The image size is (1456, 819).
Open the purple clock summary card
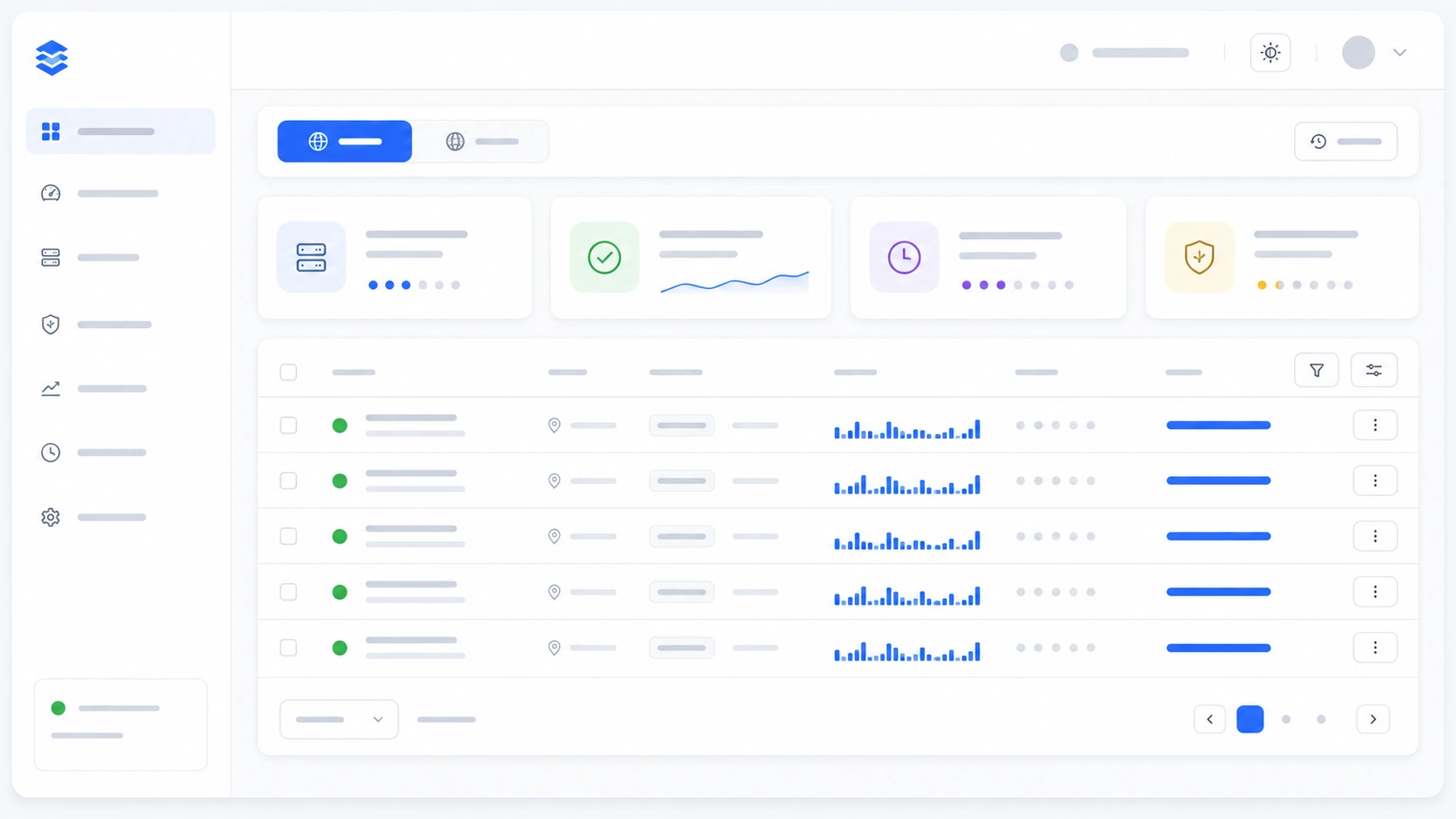(988, 258)
